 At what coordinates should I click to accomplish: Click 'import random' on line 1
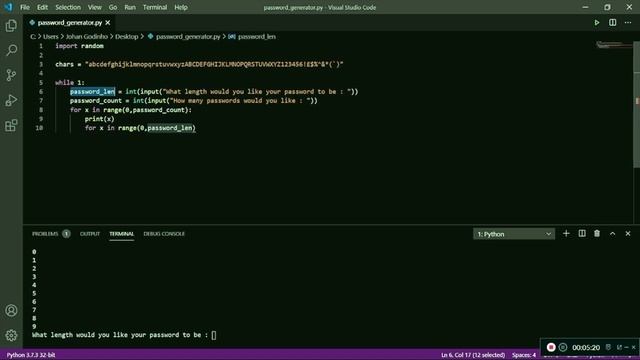coord(79,46)
